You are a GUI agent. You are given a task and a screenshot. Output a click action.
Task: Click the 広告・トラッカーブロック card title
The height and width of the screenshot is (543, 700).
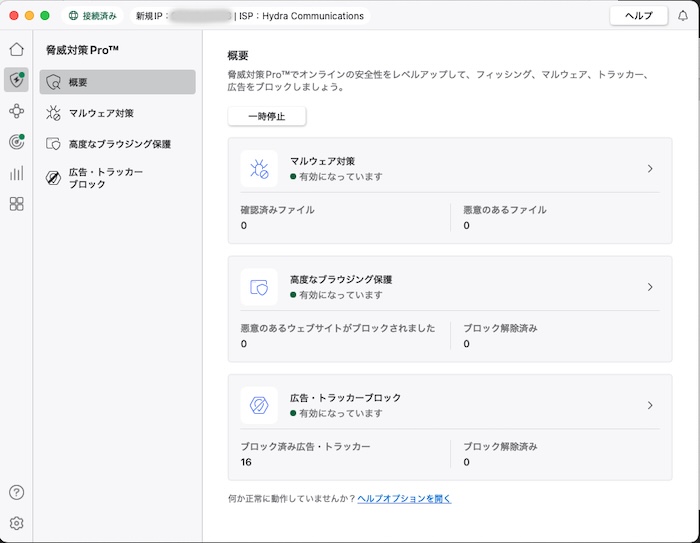coord(345,398)
